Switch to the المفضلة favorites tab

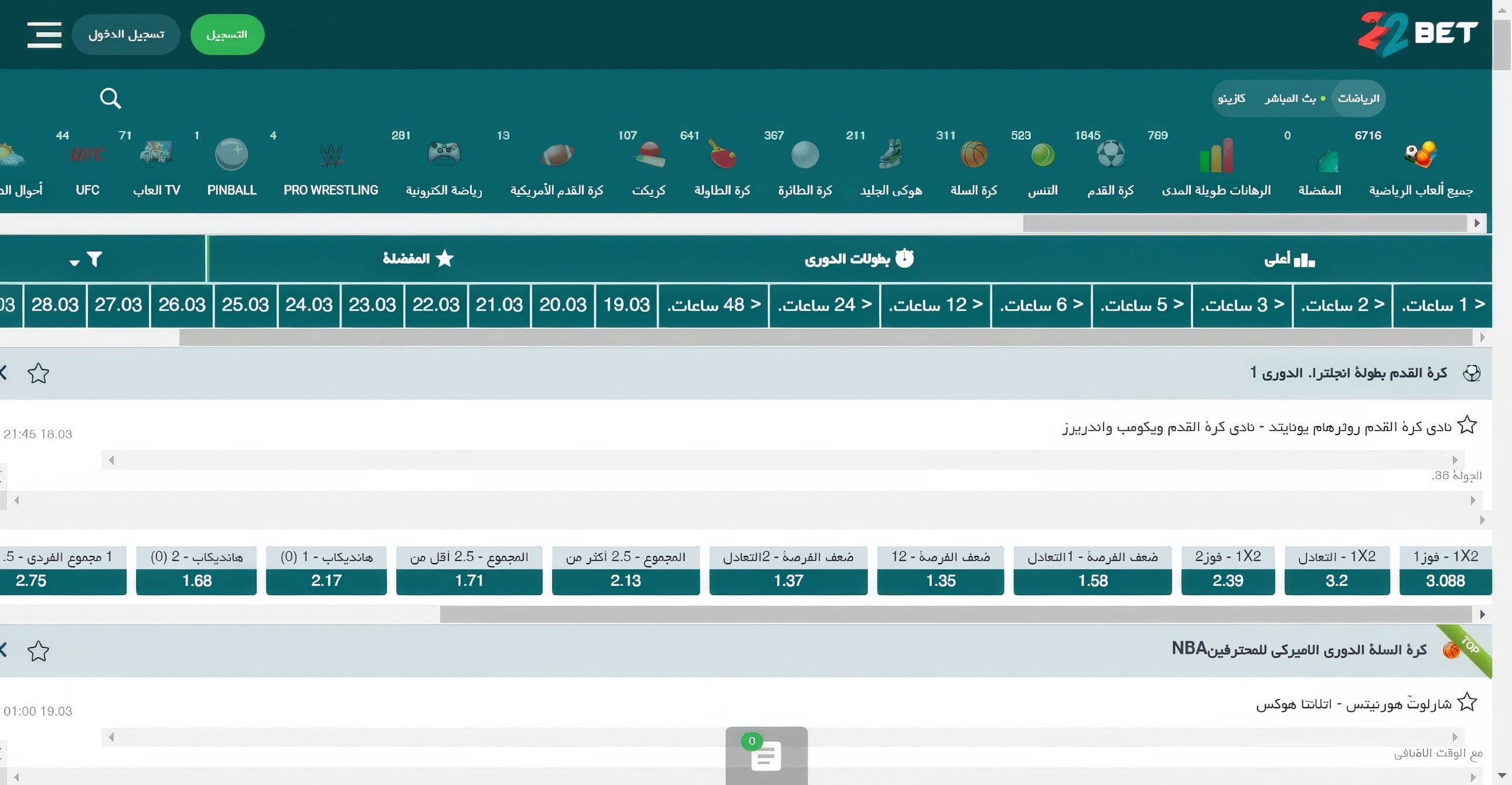(x=418, y=259)
